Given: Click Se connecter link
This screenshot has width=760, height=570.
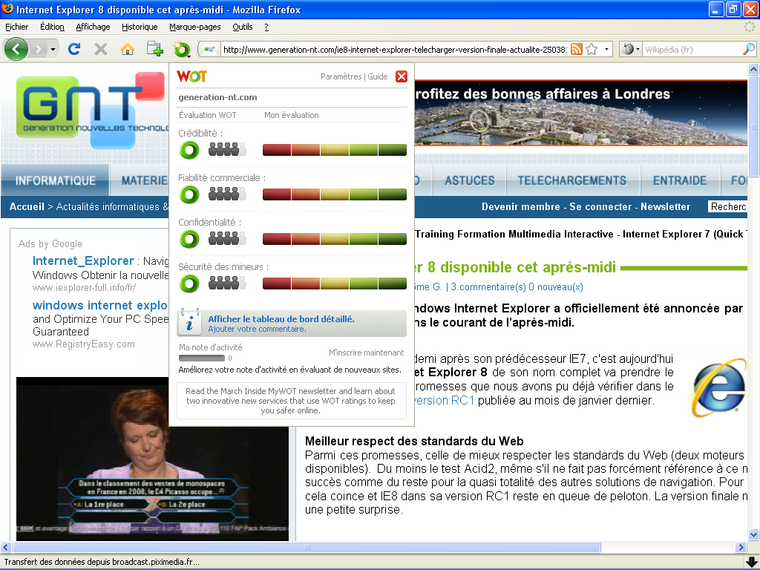Looking at the screenshot, I should pos(601,206).
